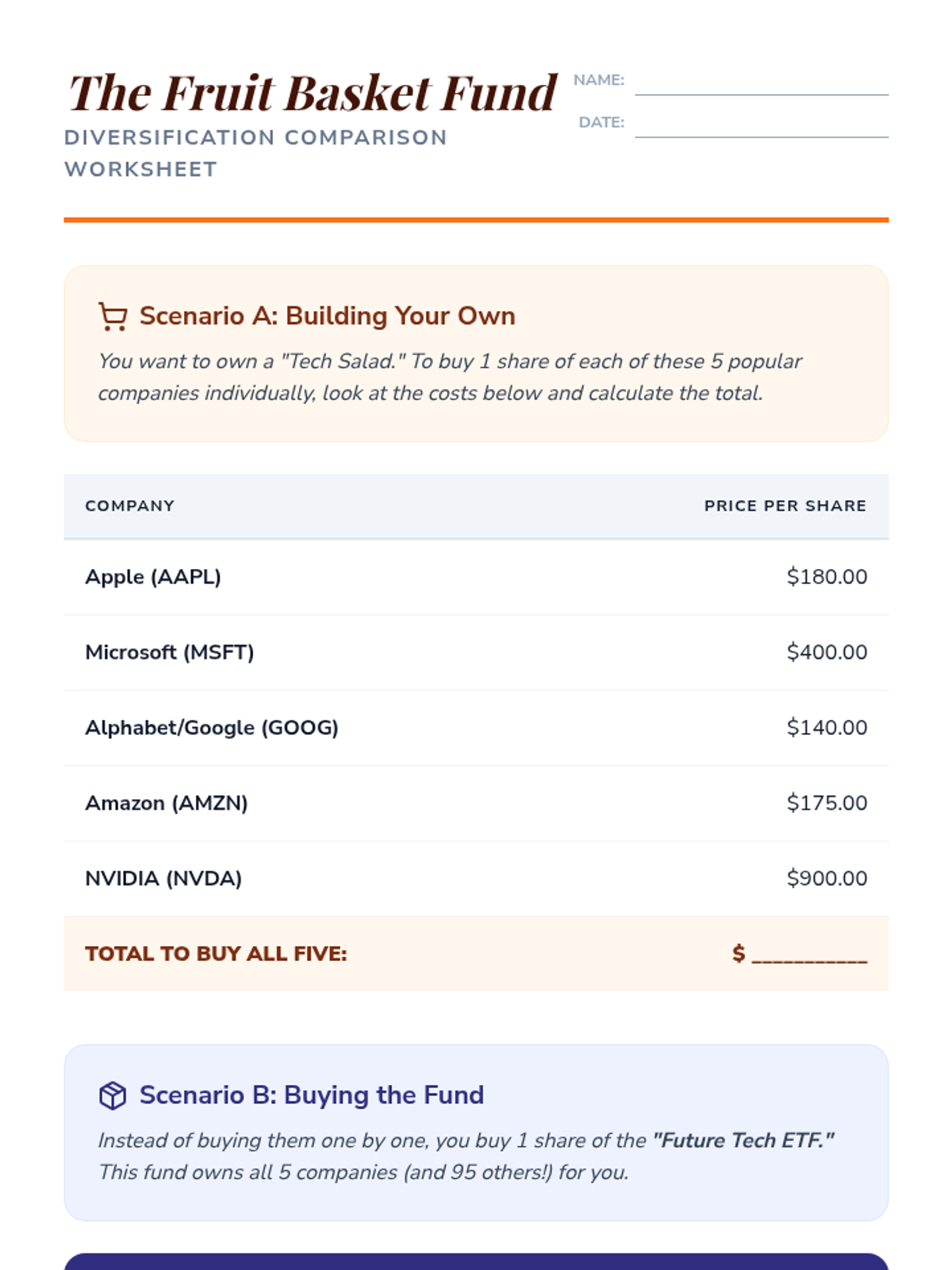Click the Alphabet/Google (GOOG) row label

(212, 728)
